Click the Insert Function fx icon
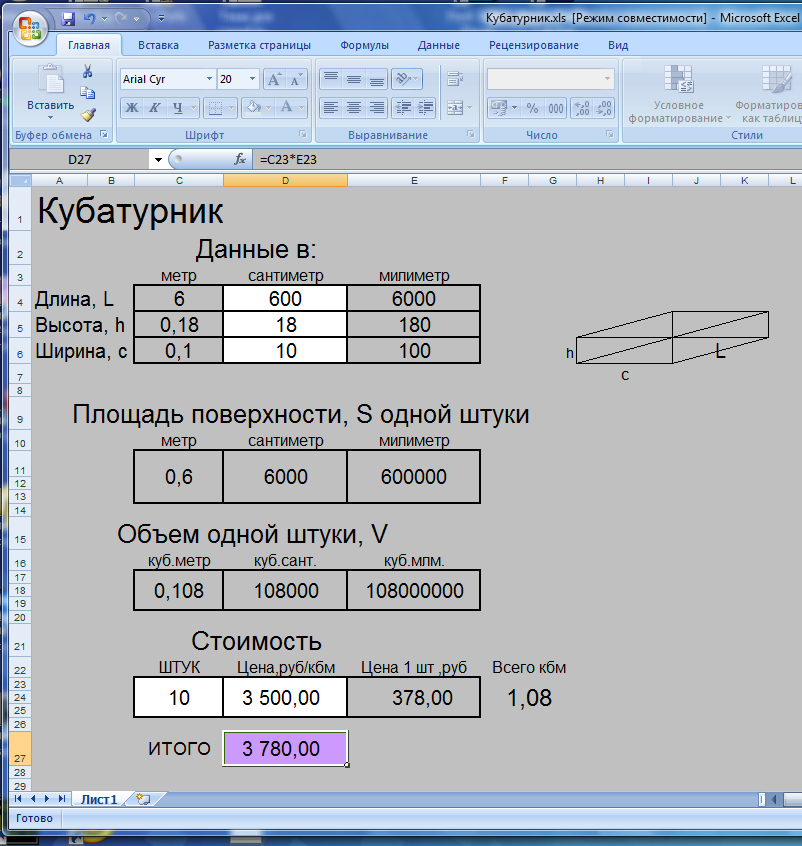 click(240, 159)
